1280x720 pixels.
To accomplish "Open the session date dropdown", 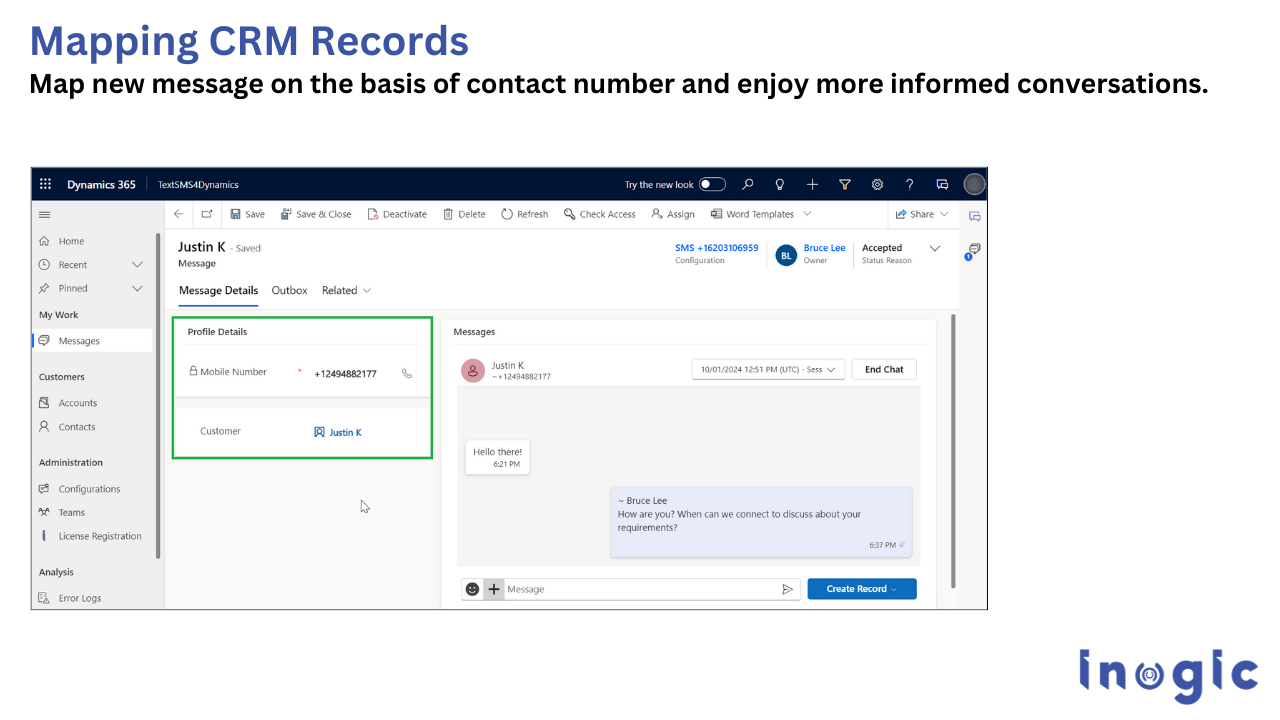I will [769, 369].
